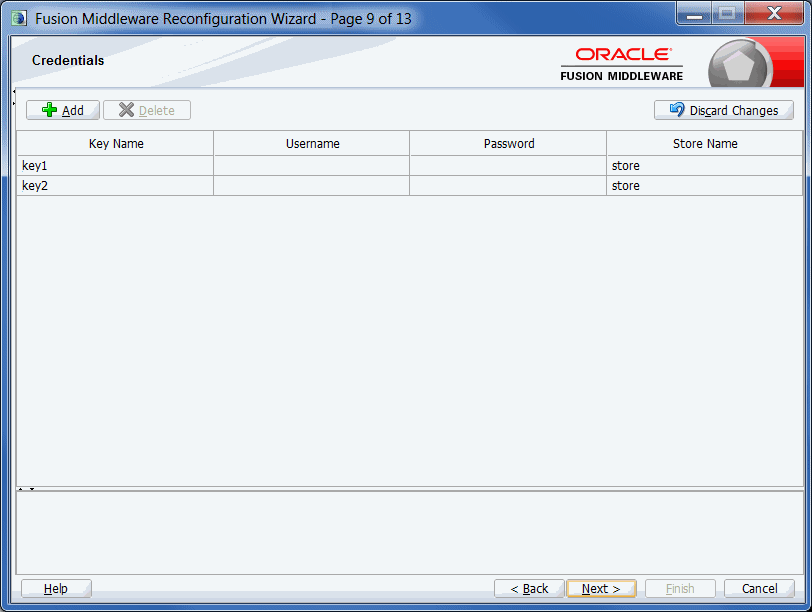This screenshot has height=612, width=812.
Task: Click the small arrows above the message pane
Action: (x=26, y=489)
